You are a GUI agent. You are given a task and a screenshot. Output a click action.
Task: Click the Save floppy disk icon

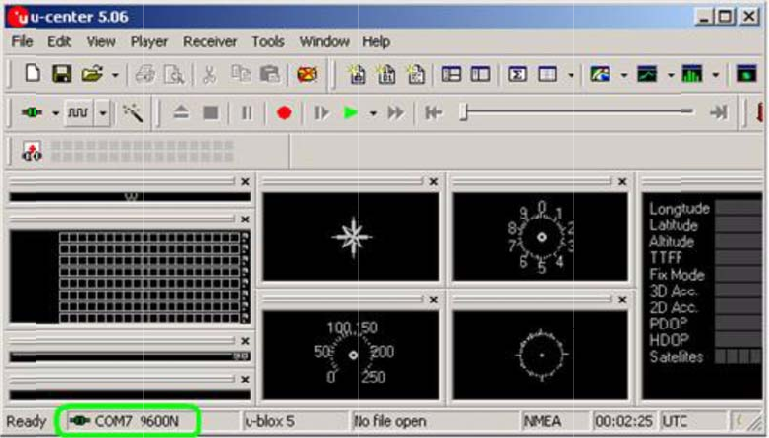(x=62, y=74)
